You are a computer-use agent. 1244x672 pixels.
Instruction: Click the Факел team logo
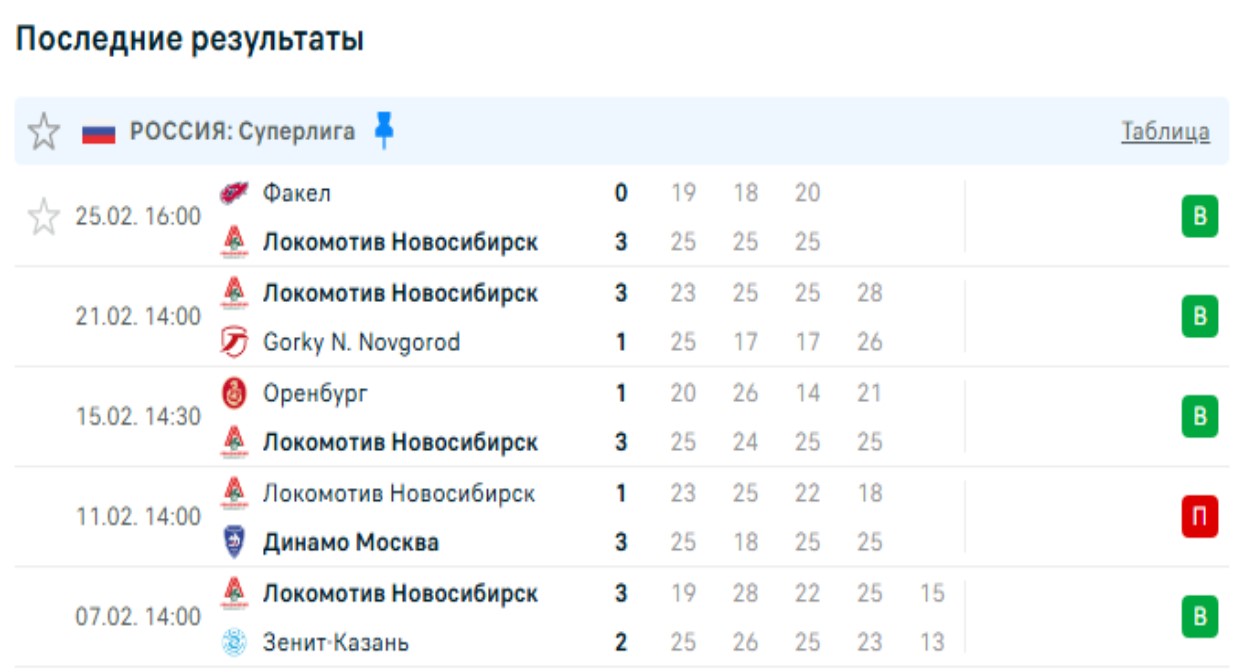[233, 193]
